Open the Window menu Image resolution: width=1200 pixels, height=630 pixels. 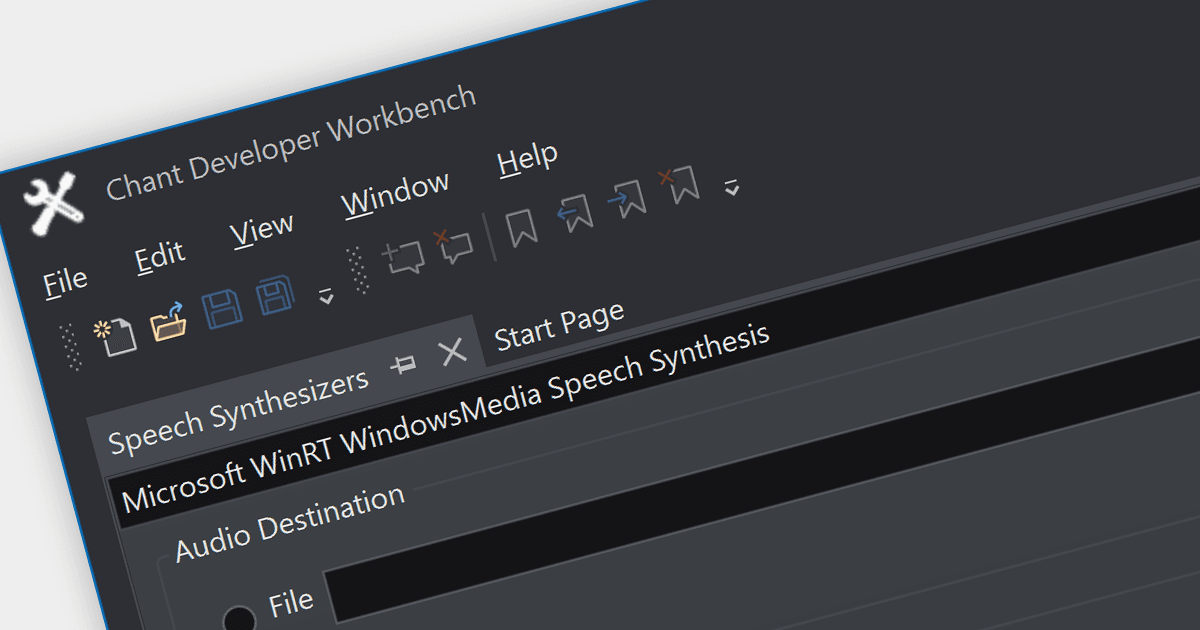tap(396, 195)
